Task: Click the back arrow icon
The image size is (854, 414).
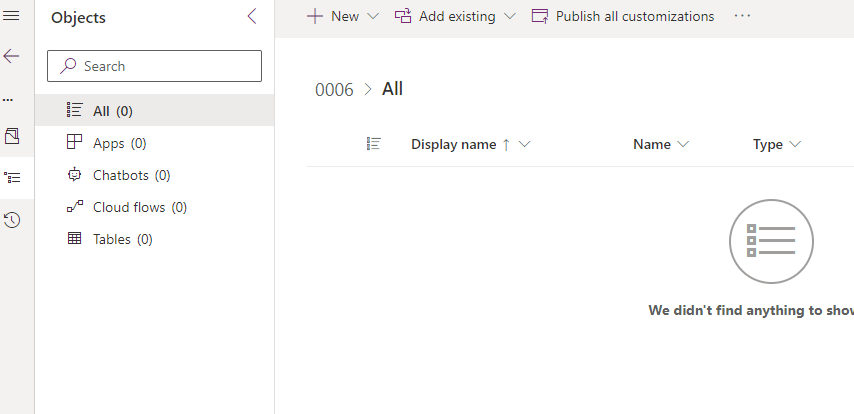Action: pos(12,56)
